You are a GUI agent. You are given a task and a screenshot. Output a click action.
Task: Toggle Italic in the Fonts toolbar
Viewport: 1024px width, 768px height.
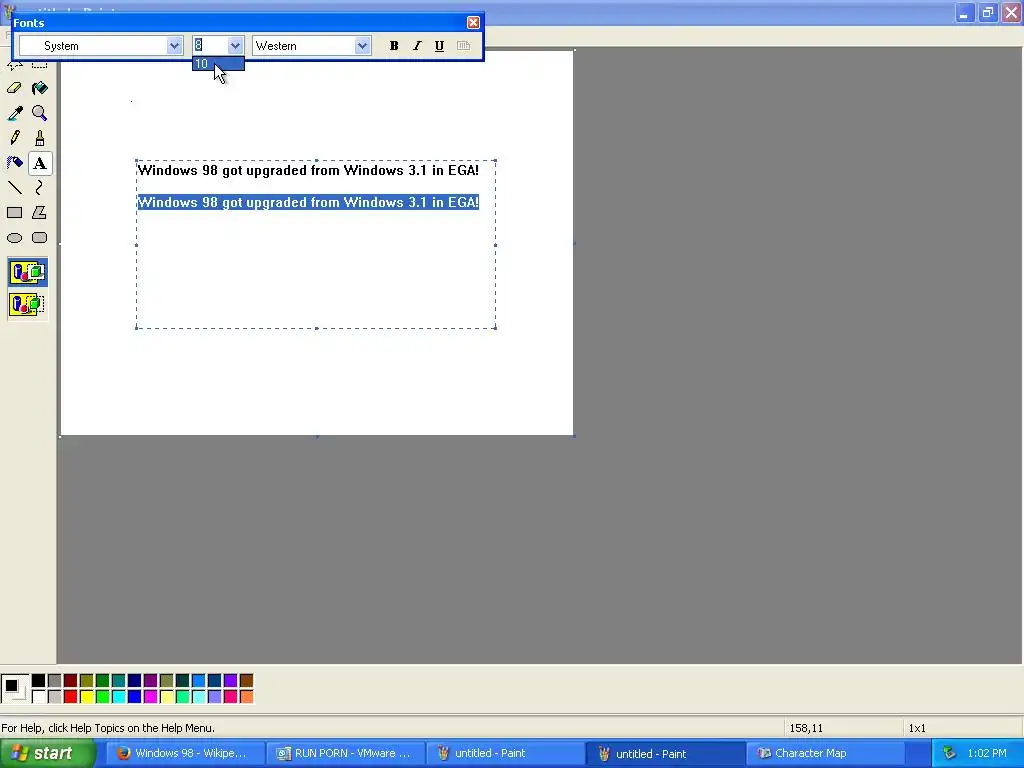pyautogui.click(x=417, y=46)
